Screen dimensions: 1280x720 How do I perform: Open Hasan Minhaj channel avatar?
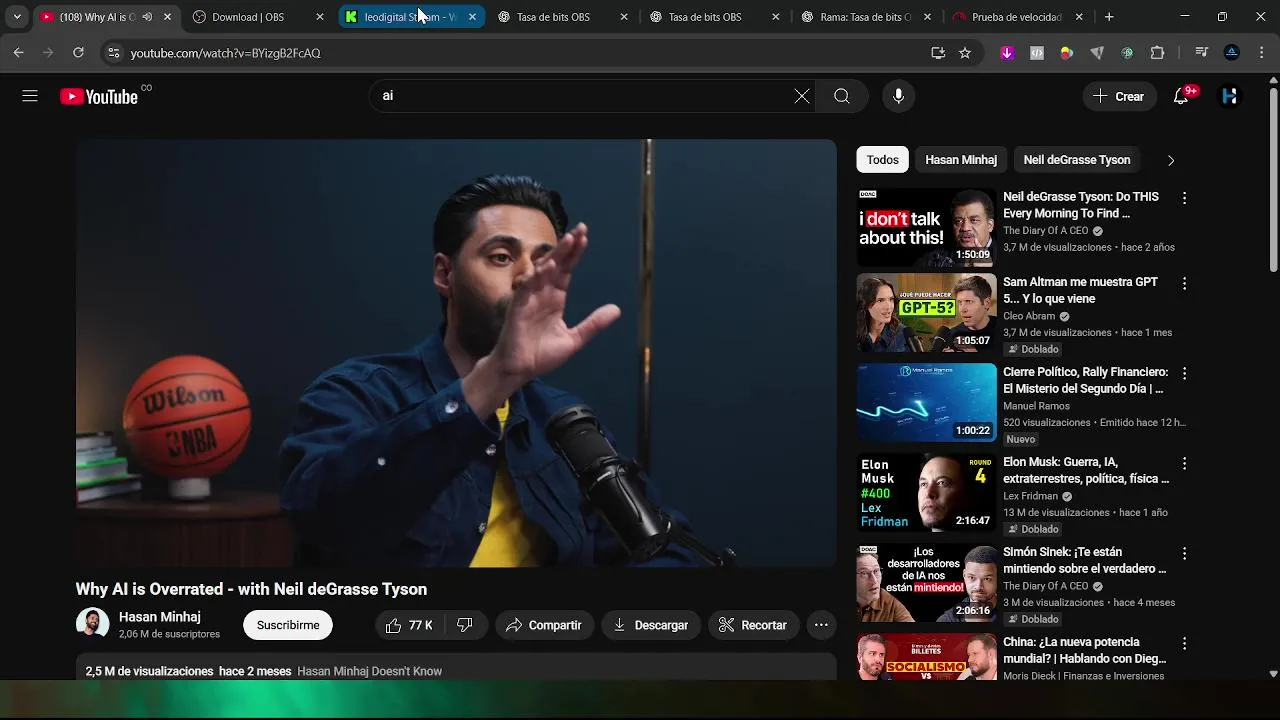click(x=93, y=624)
